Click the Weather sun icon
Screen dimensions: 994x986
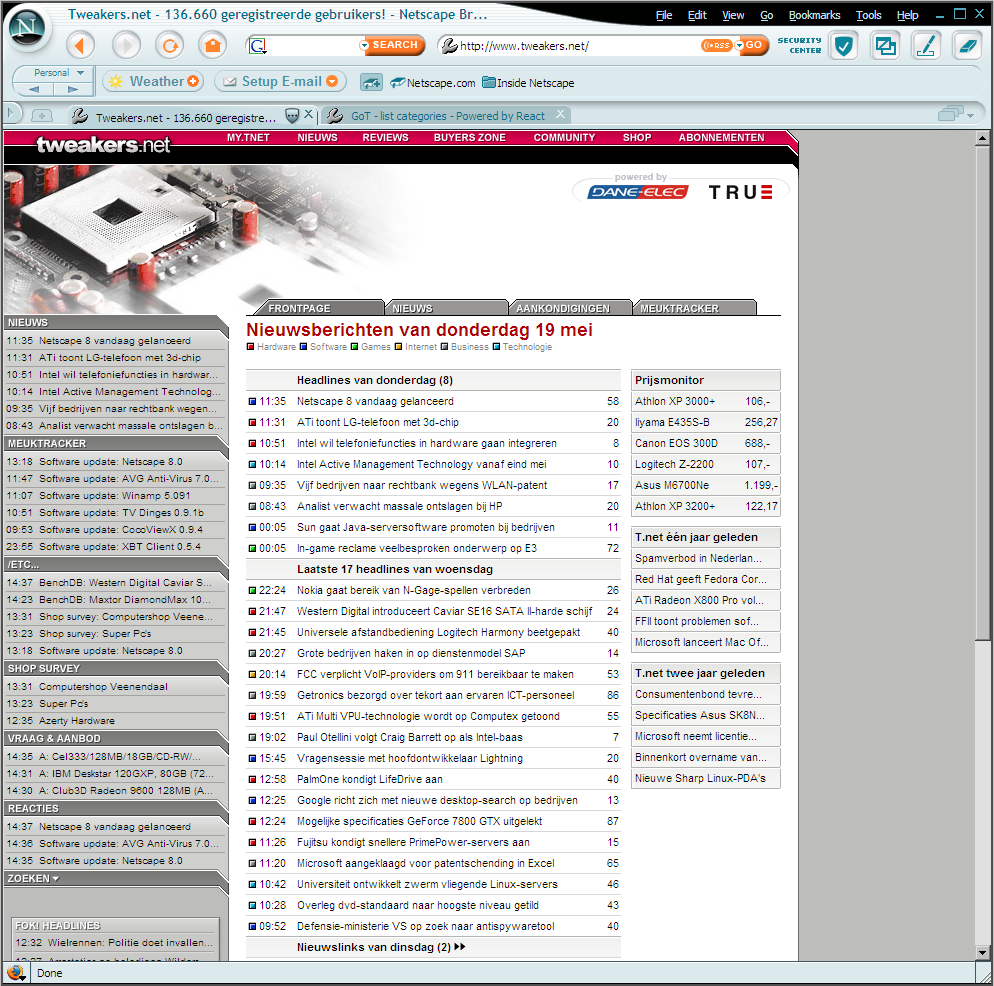click(x=115, y=81)
